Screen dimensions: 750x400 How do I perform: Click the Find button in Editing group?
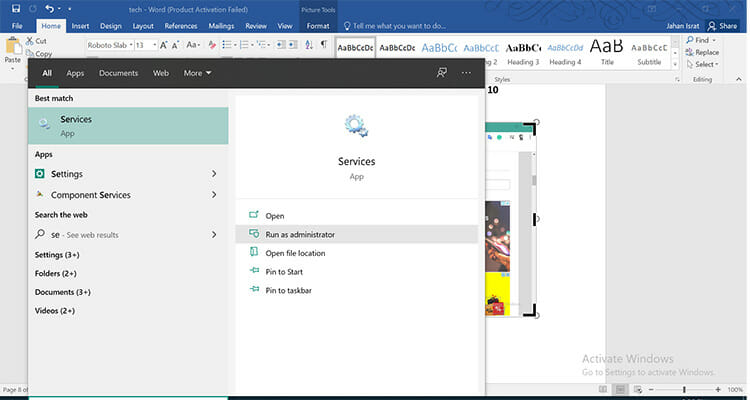click(x=701, y=40)
